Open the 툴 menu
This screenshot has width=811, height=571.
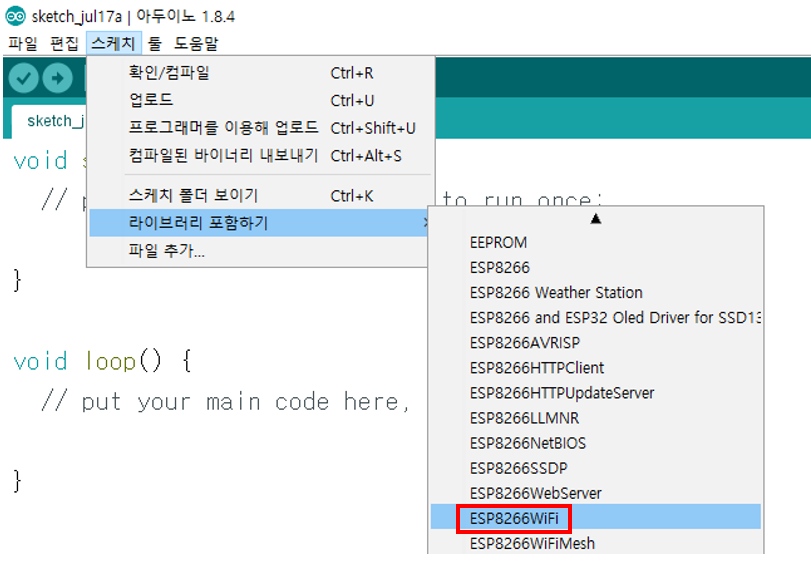pyautogui.click(x=155, y=43)
